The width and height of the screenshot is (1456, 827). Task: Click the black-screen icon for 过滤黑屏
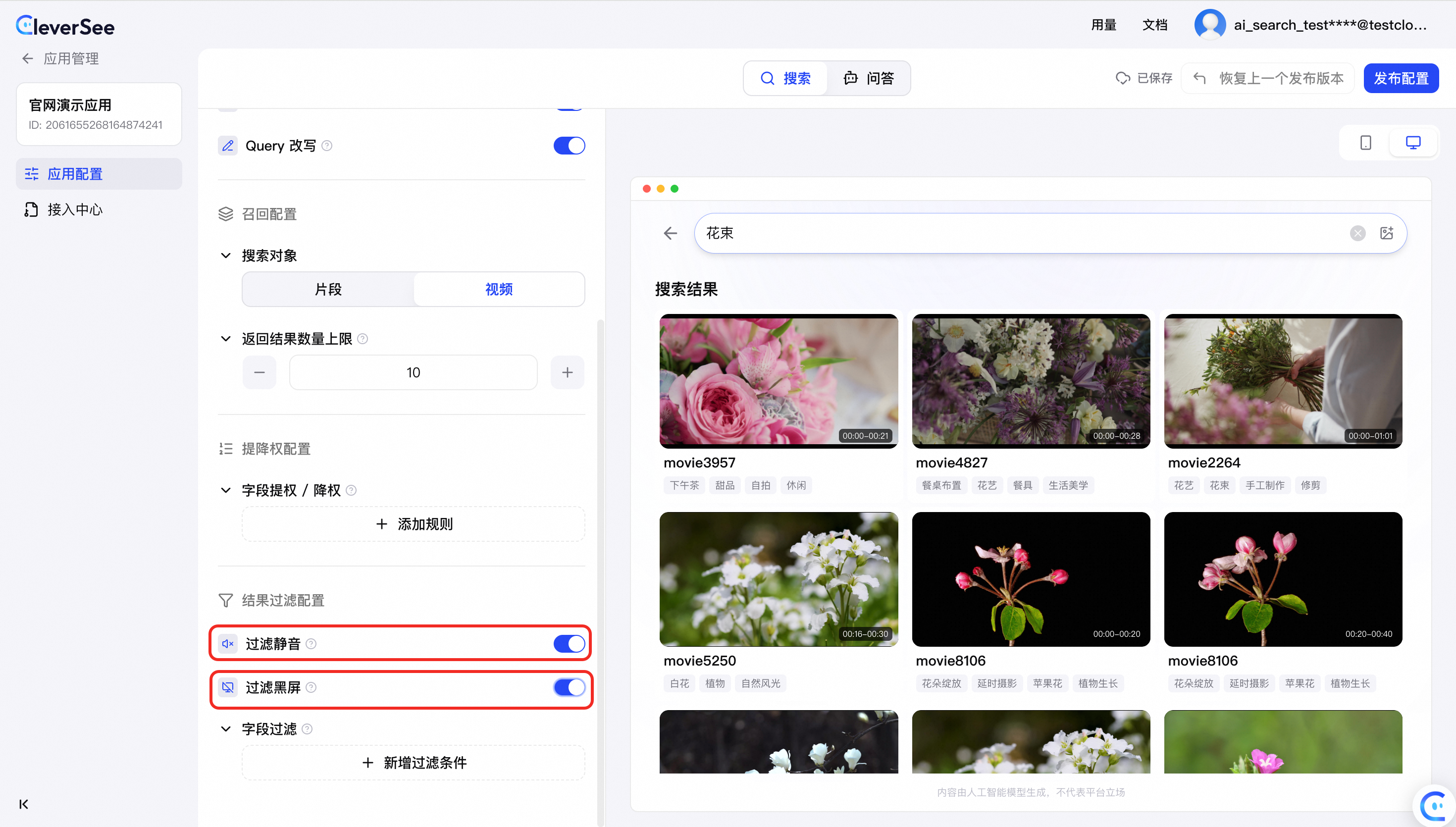[228, 687]
